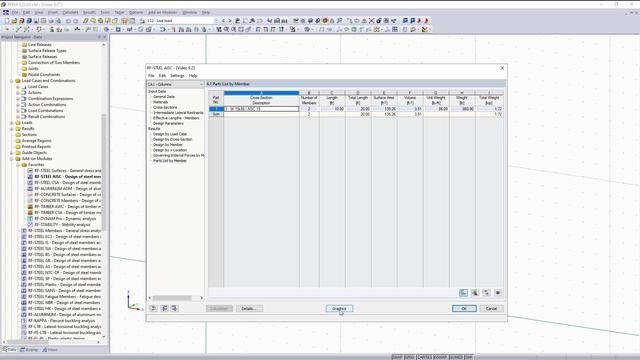This screenshot has height=360, width=640.
Task: Open the CA1 - Columns case dropdown
Action: (201, 84)
